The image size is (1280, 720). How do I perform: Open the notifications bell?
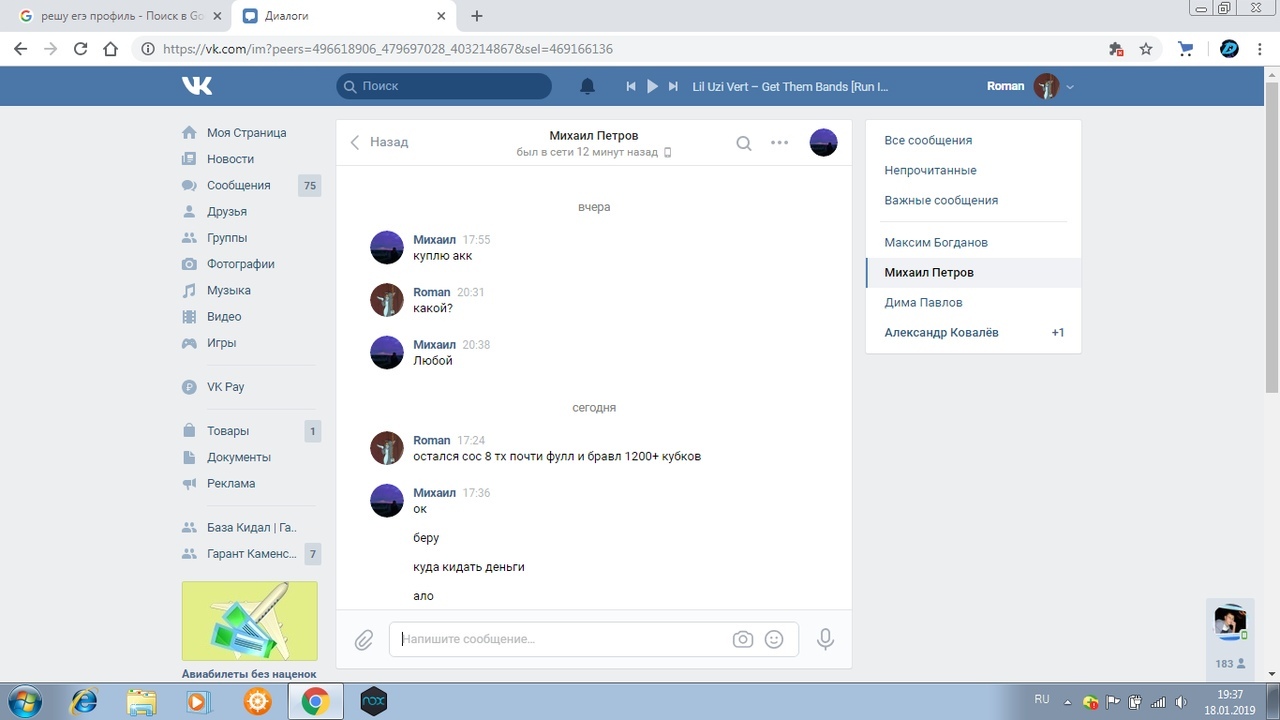point(588,86)
